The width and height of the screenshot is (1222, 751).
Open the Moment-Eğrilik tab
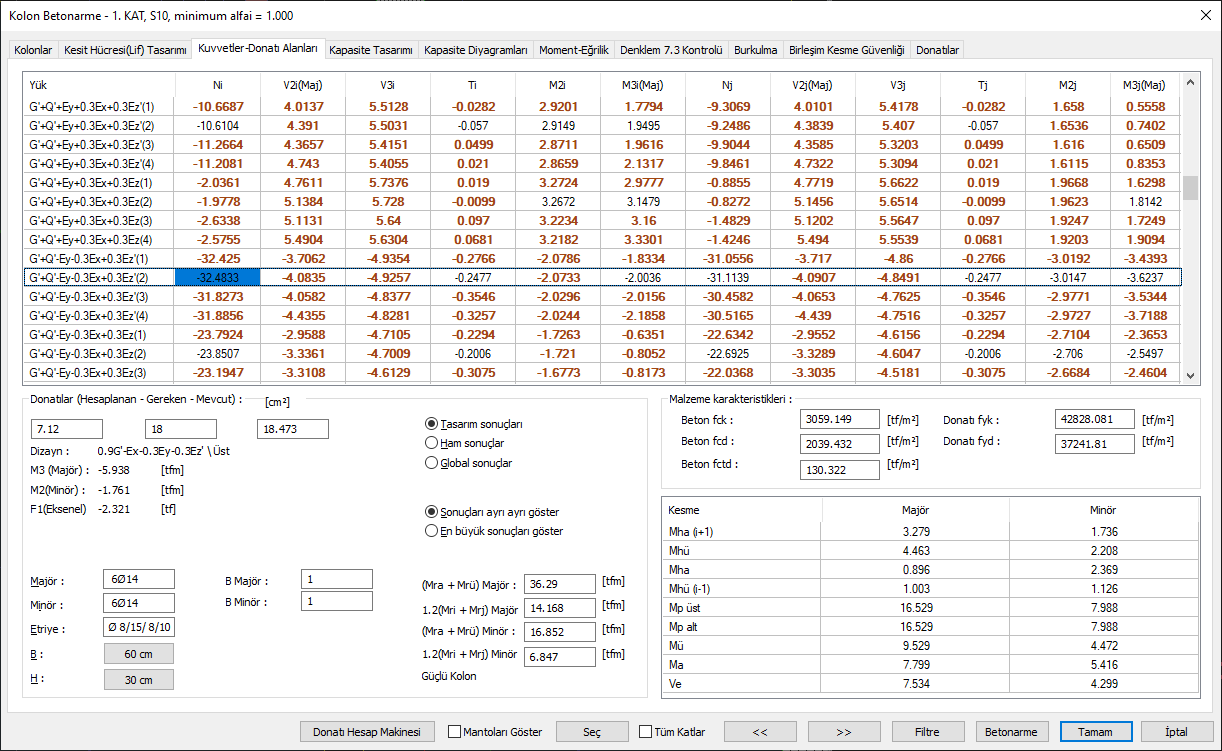[x=573, y=50]
